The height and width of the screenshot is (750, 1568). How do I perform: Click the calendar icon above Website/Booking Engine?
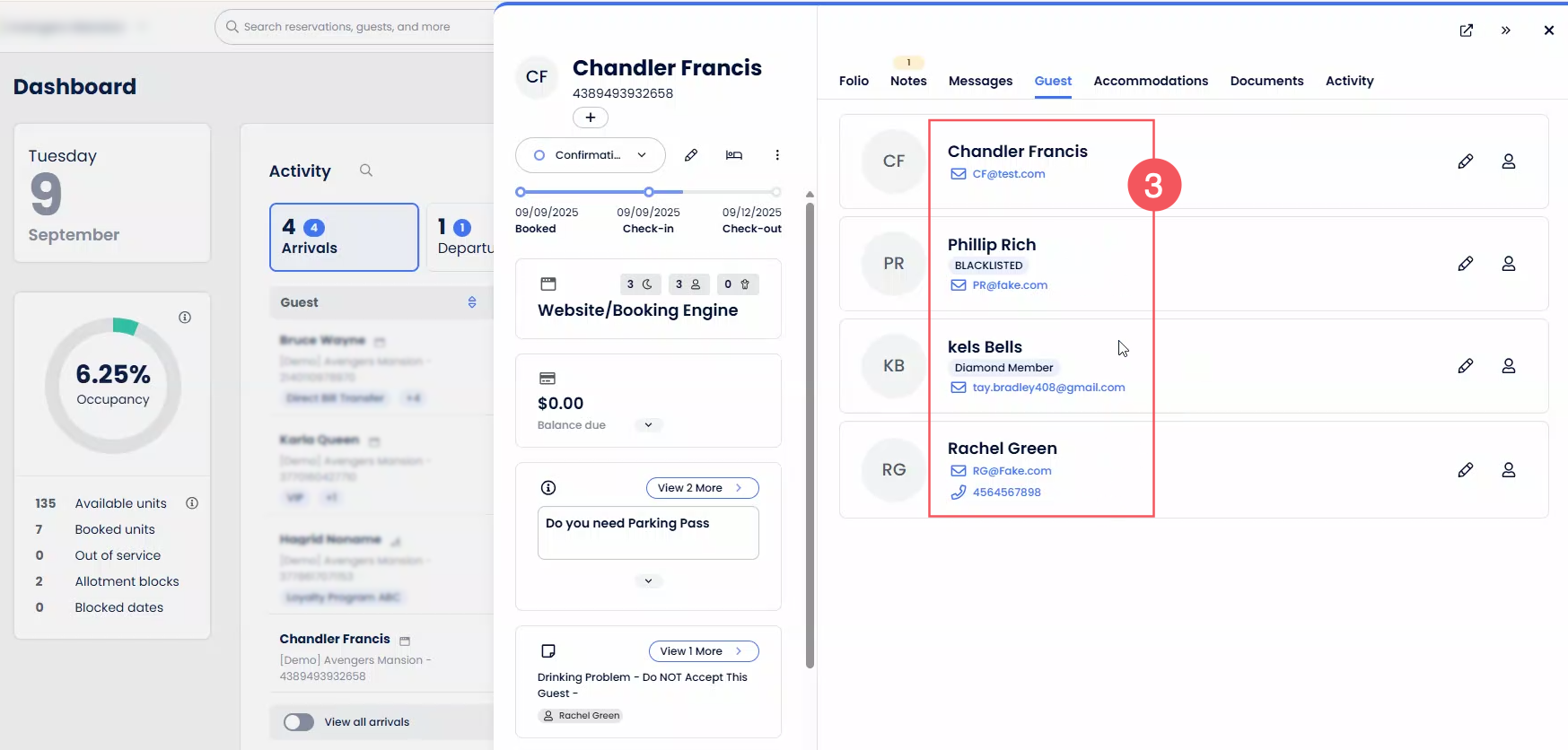click(548, 284)
